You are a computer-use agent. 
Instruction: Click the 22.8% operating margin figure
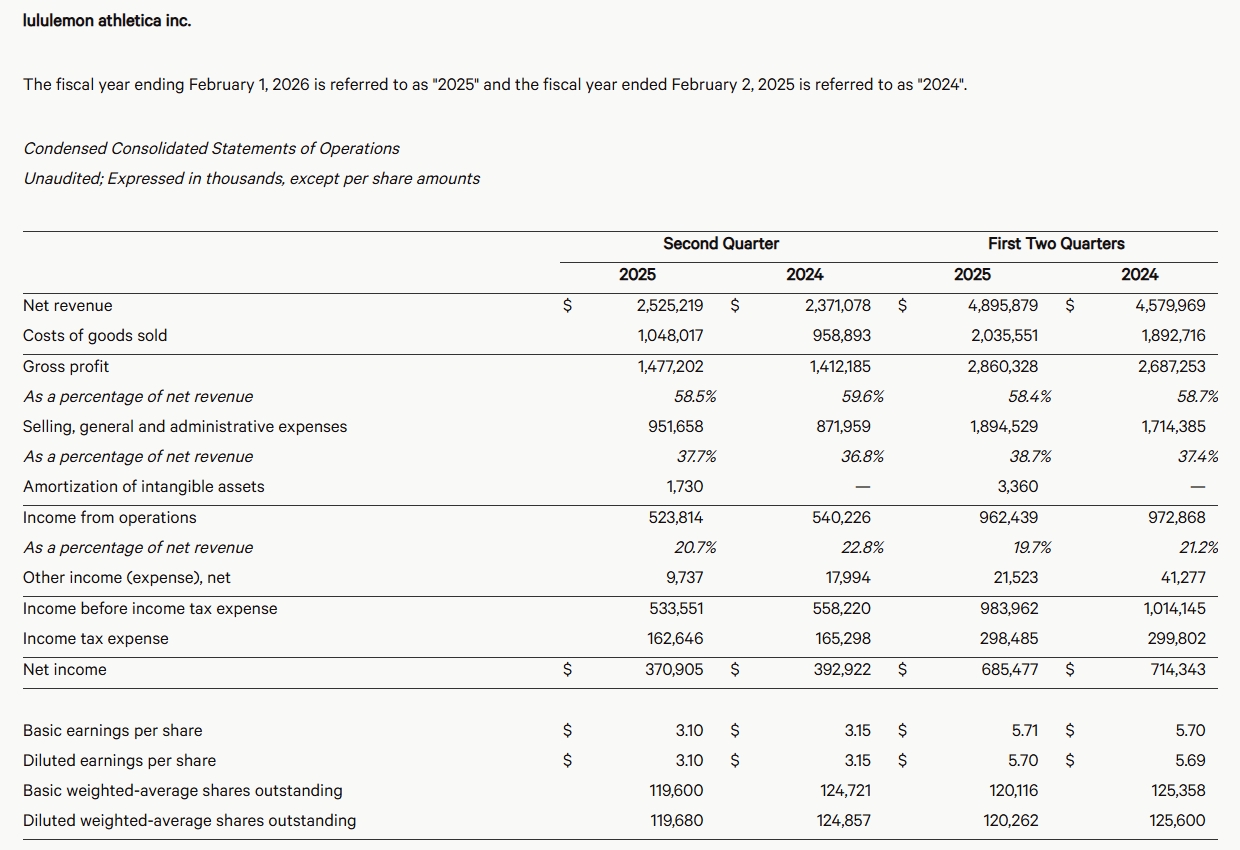click(x=862, y=548)
